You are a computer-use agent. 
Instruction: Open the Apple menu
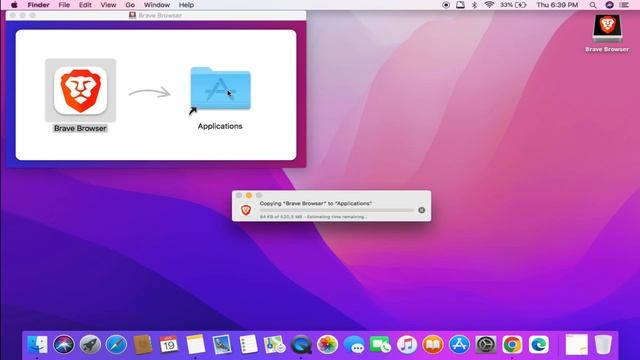(x=14, y=5)
